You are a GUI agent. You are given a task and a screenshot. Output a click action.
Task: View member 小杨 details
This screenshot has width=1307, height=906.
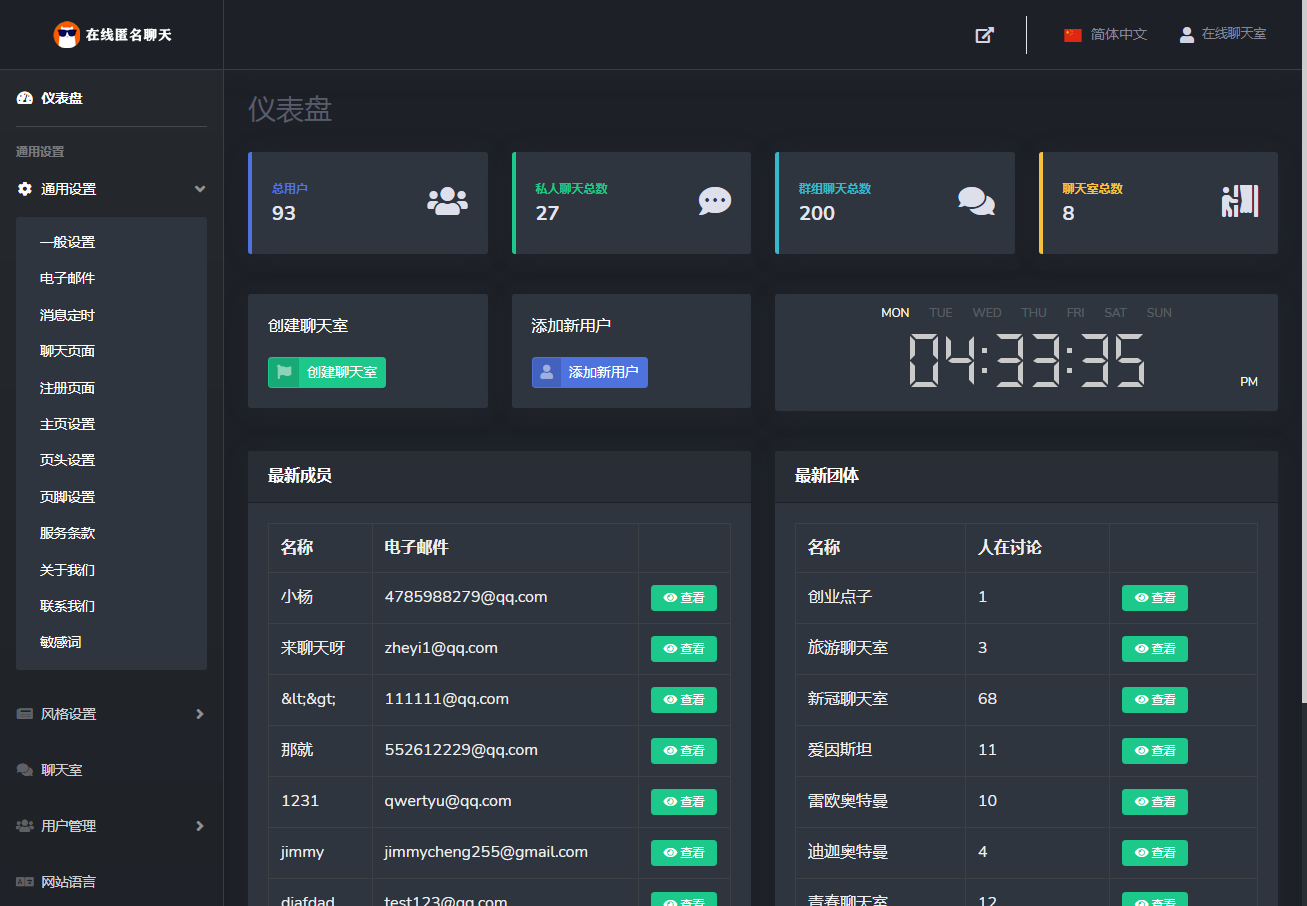[684, 598]
